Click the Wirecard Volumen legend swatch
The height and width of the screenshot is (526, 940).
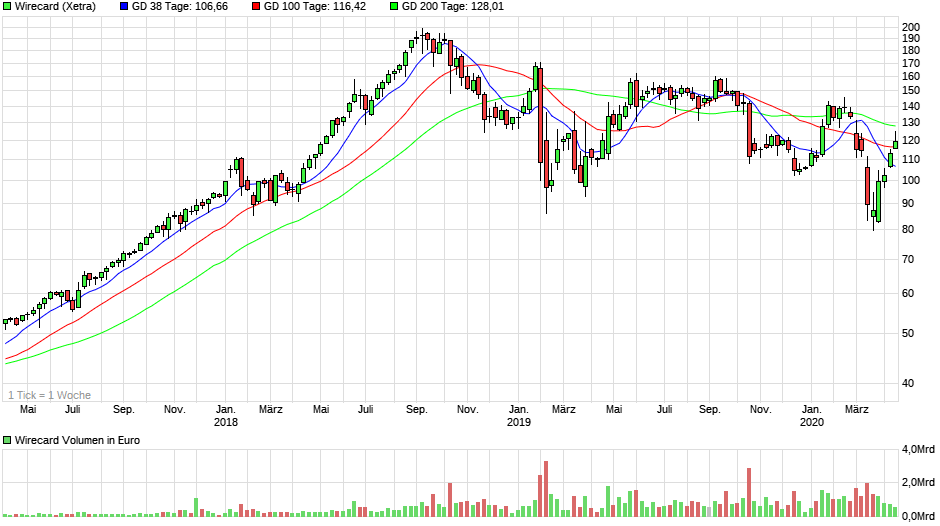[7, 440]
